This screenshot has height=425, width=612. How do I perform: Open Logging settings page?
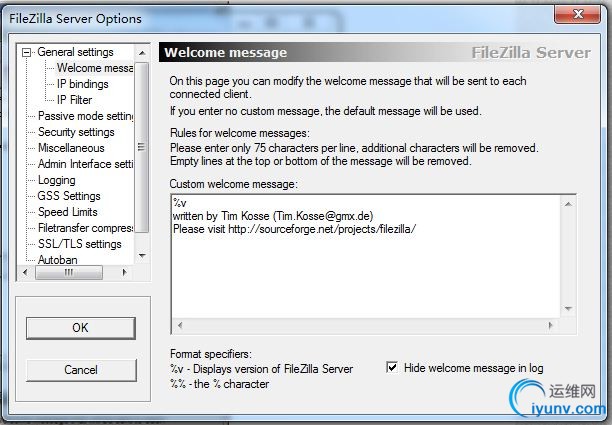coord(57,180)
